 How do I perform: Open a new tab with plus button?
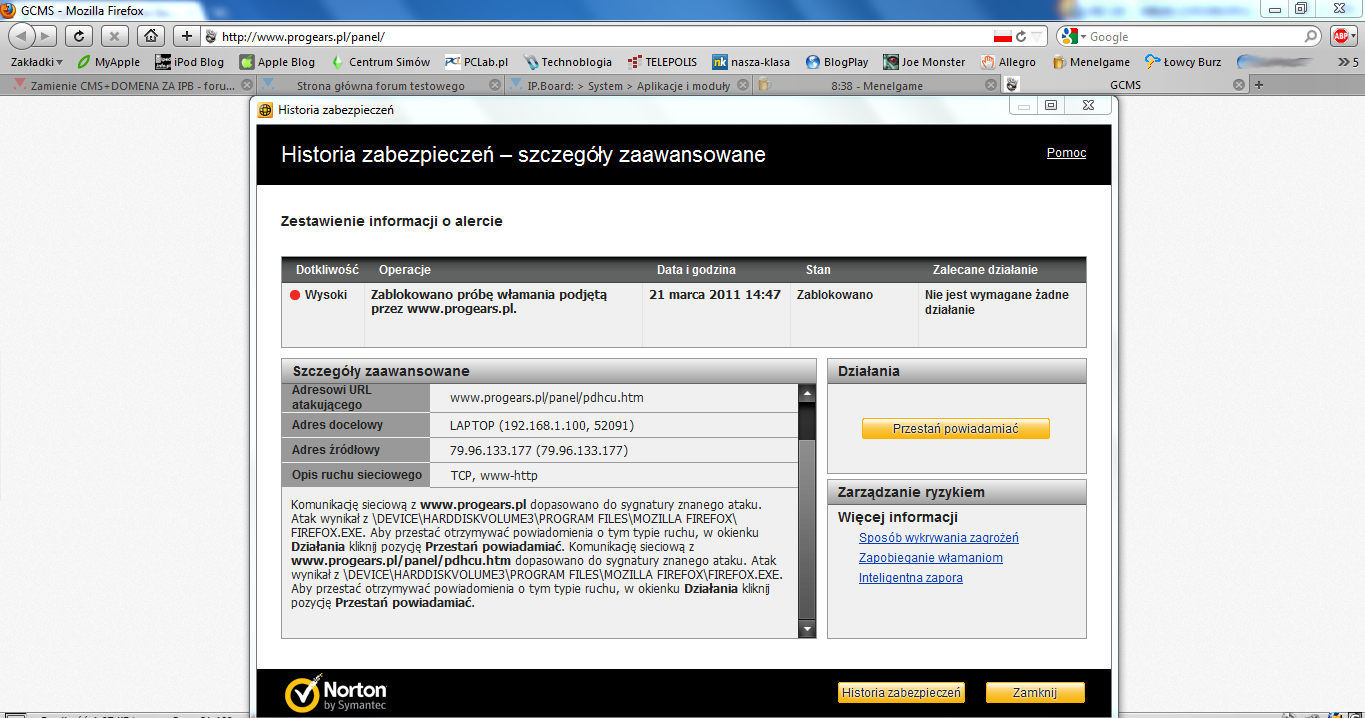(x=1259, y=85)
